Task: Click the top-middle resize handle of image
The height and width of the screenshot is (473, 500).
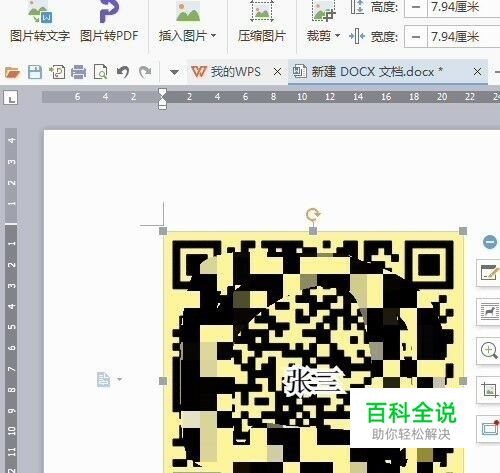Action: pos(313,231)
